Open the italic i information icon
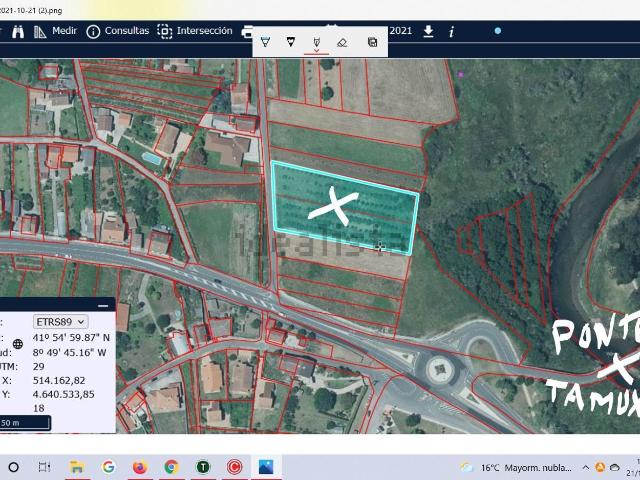The height and width of the screenshot is (480, 640). pos(451,31)
